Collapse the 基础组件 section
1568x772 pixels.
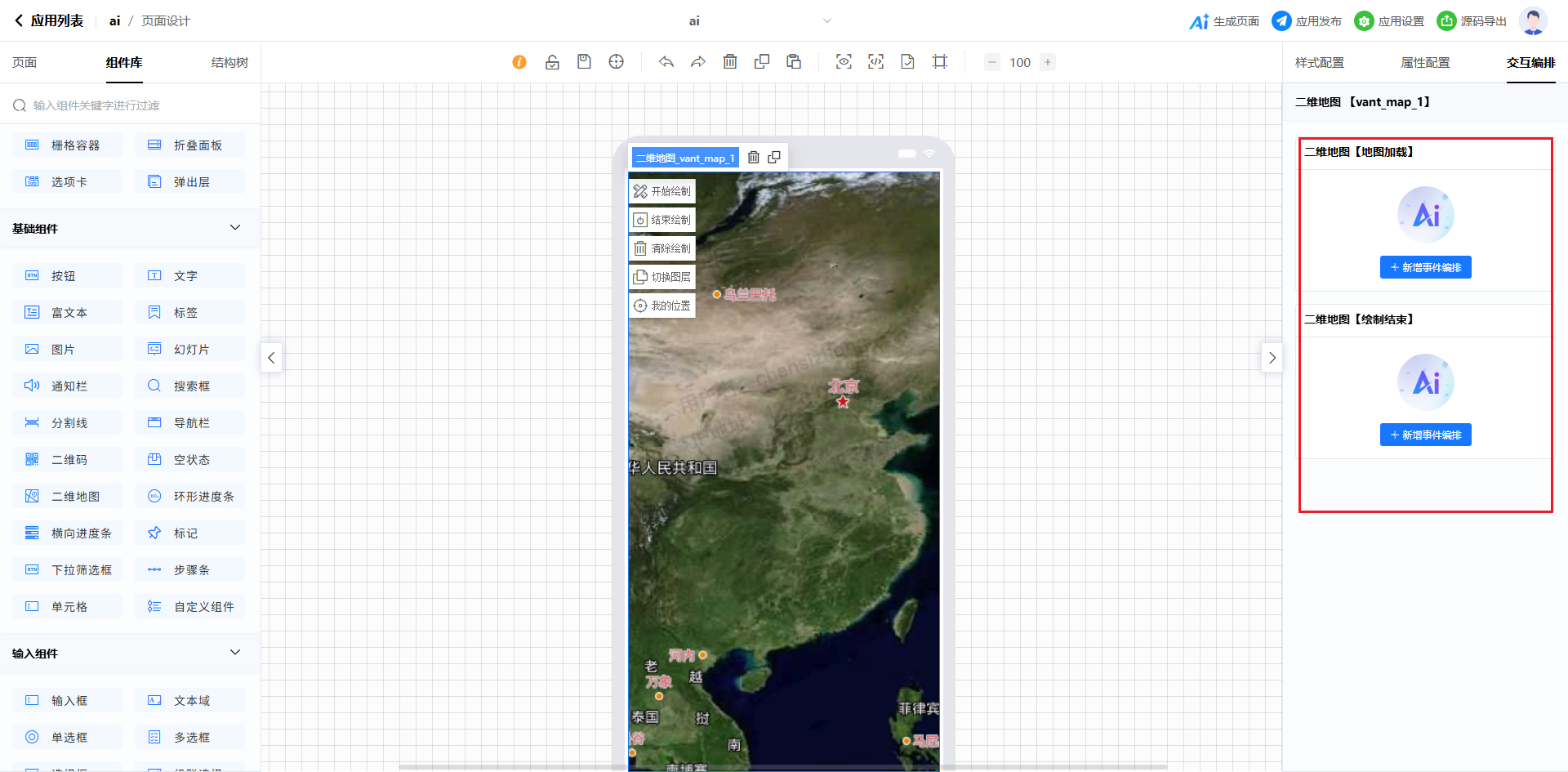[x=235, y=228]
